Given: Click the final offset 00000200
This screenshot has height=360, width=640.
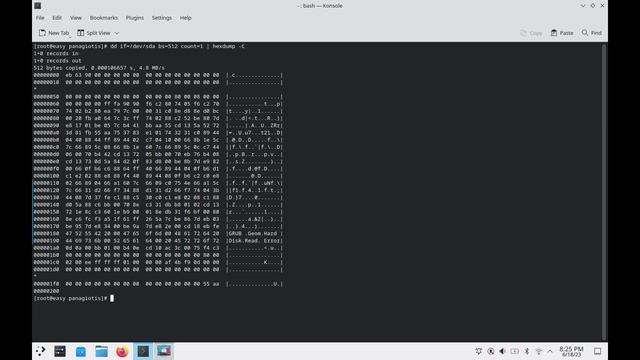Looking at the screenshot, I should tap(46, 291).
